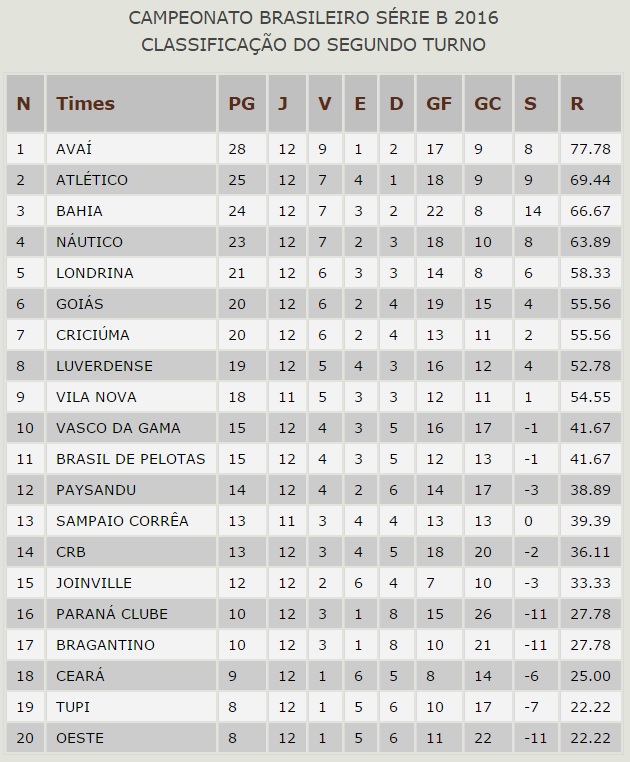The height and width of the screenshot is (762, 630).
Task: Click the 'PG' points column header
Action: pos(241,103)
